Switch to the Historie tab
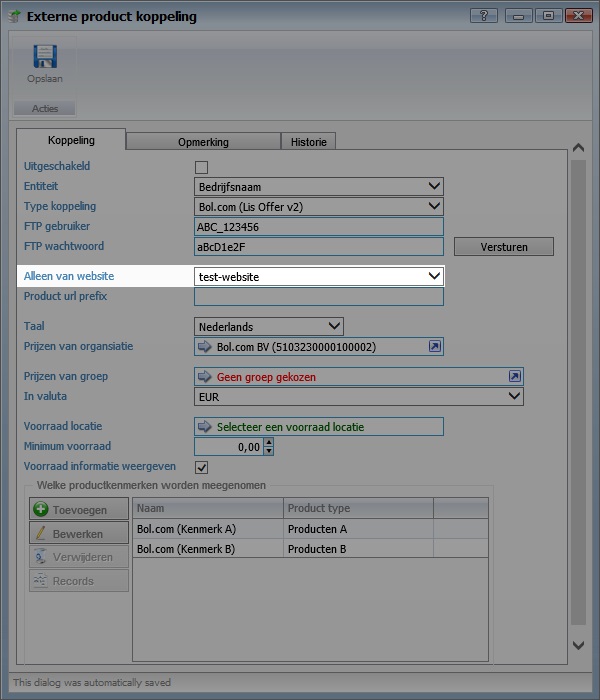This screenshot has width=600, height=700. pos(308,142)
